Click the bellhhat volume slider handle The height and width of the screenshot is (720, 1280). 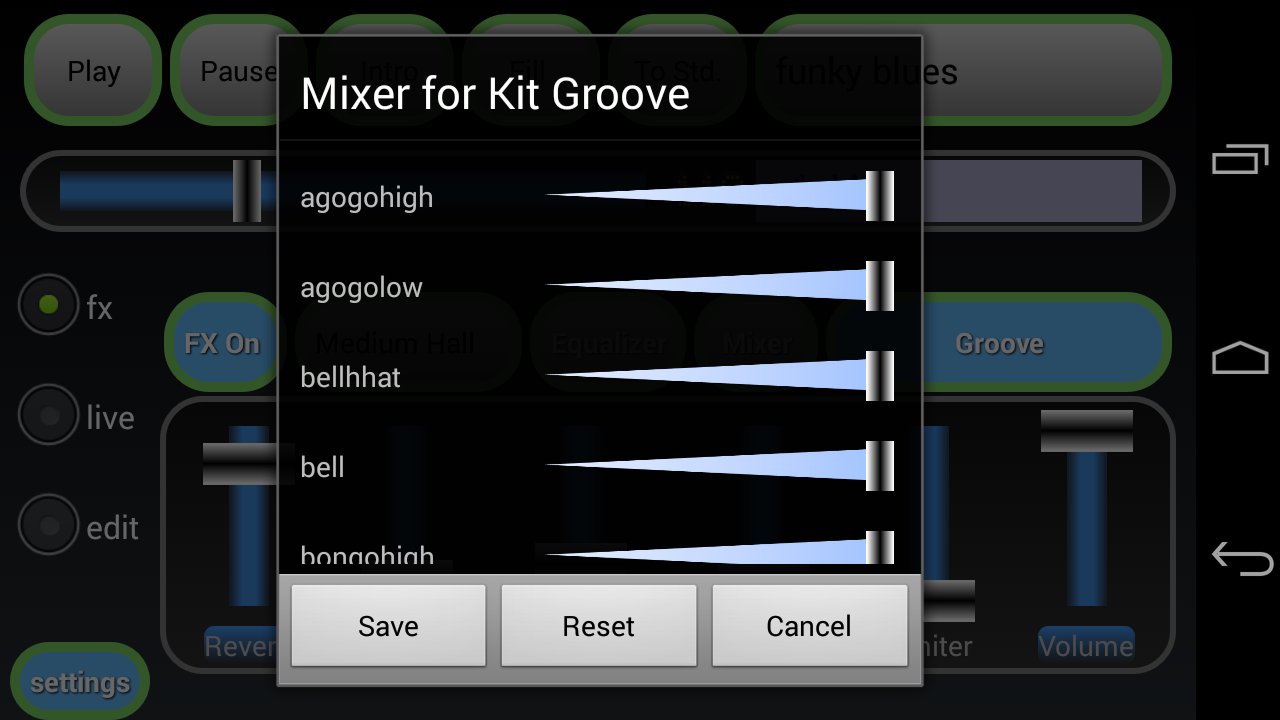(x=880, y=376)
